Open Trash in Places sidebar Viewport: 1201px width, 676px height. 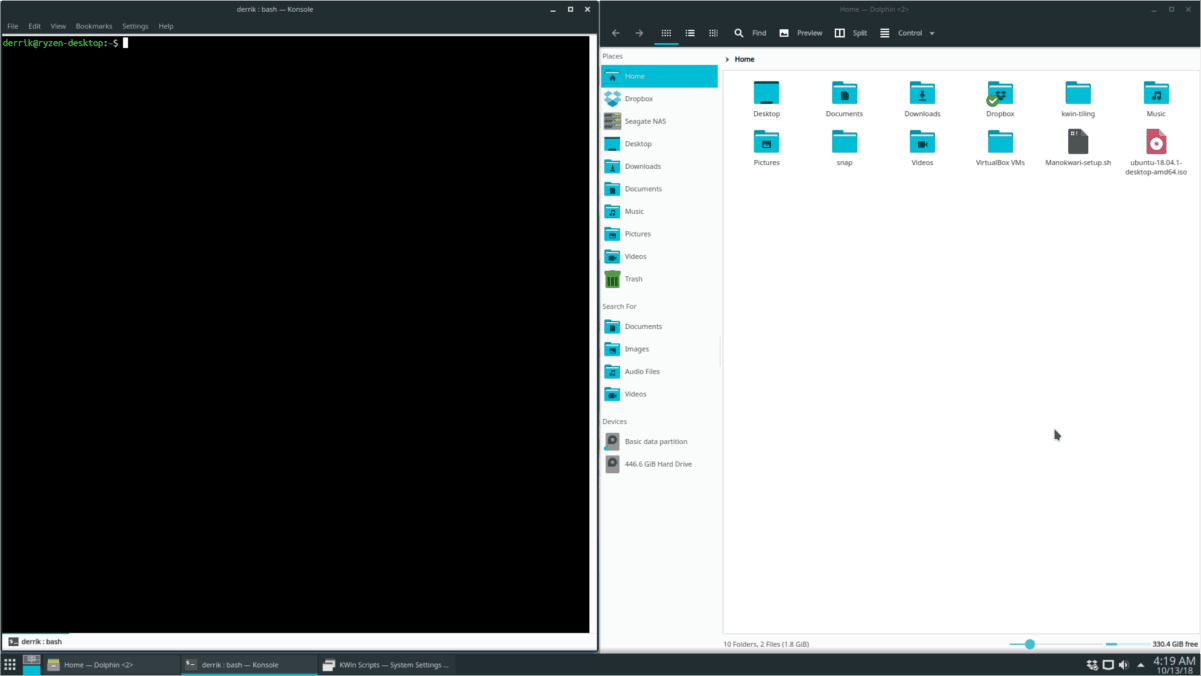pos(660,279)
